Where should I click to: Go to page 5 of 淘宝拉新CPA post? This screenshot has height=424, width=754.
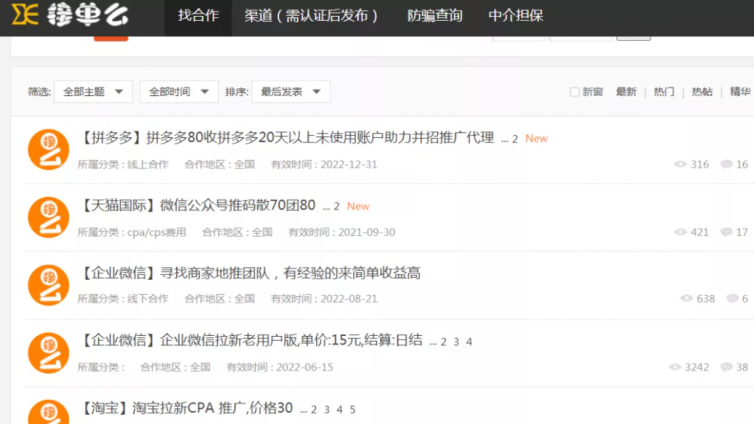352,410
